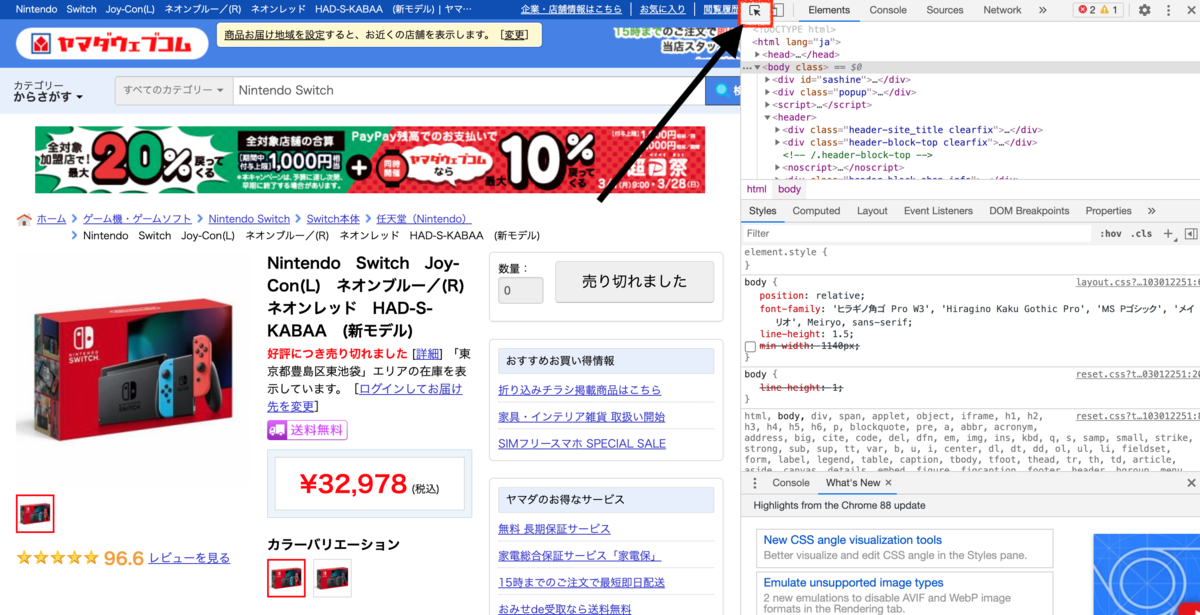Toggle the device emulation toolbar icon
The height and width of the screenshot is (615, 1200).
coord(779,12)
